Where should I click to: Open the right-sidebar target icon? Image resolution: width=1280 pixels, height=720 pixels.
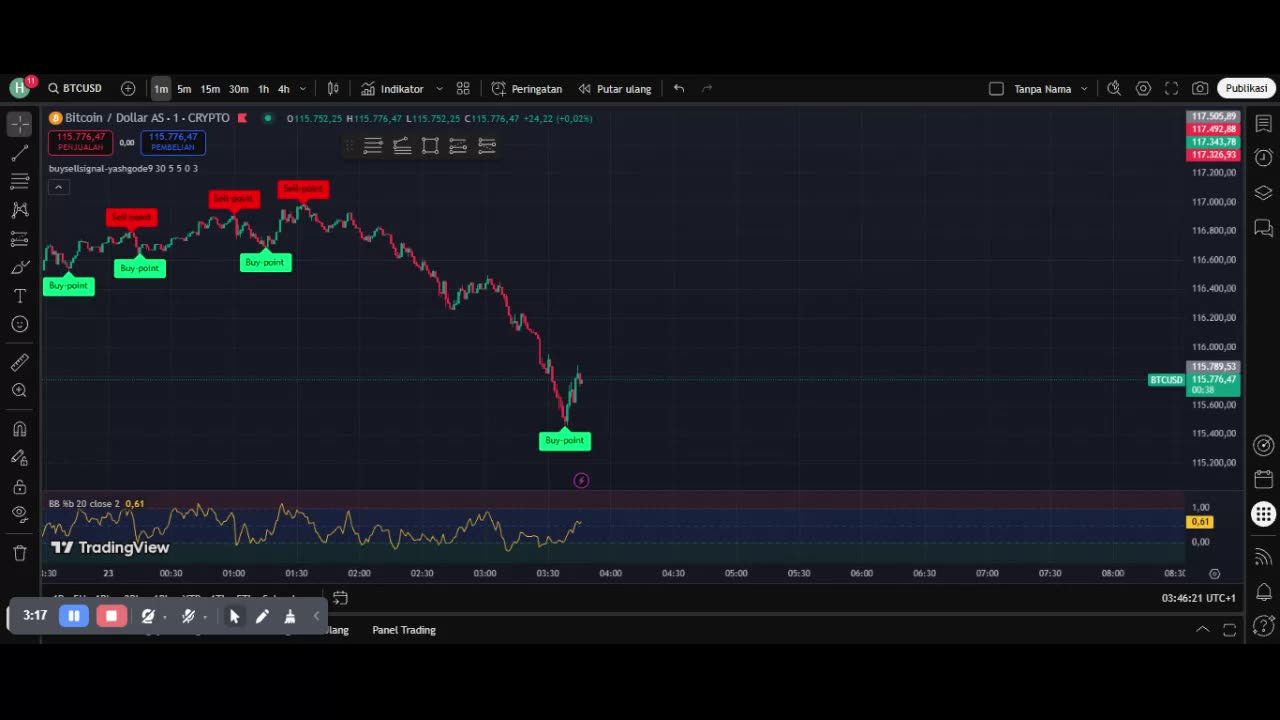coord(1263,446)
